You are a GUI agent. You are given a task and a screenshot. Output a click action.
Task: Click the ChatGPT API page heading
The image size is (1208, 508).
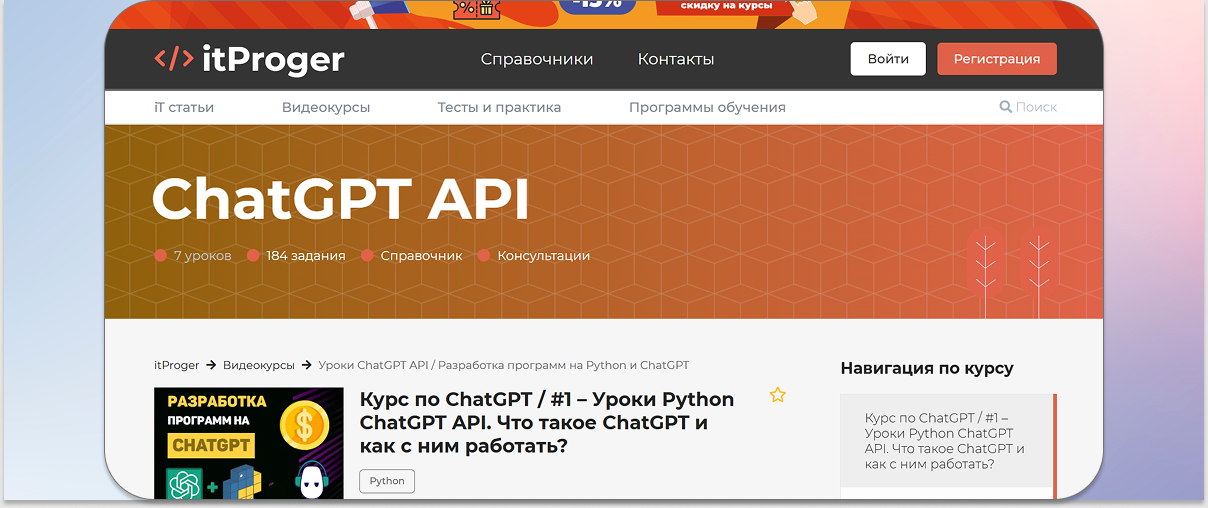pyautogui.click(x=340, y=198)
